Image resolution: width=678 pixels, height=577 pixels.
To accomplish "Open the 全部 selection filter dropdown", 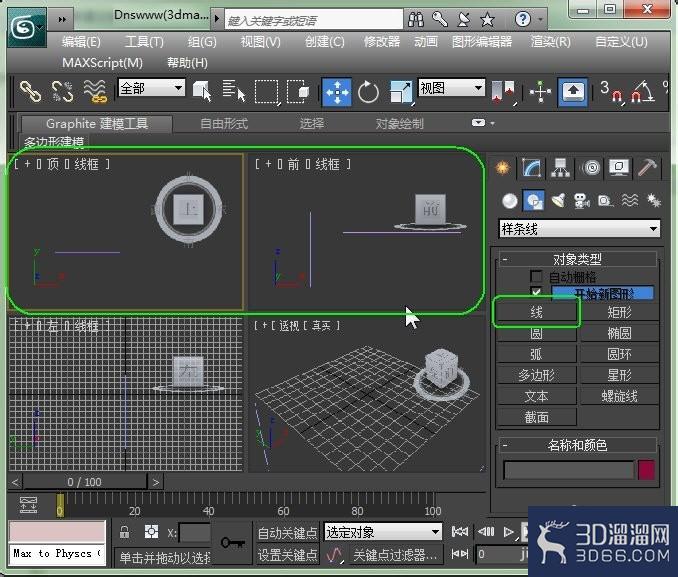I will 151,88.
